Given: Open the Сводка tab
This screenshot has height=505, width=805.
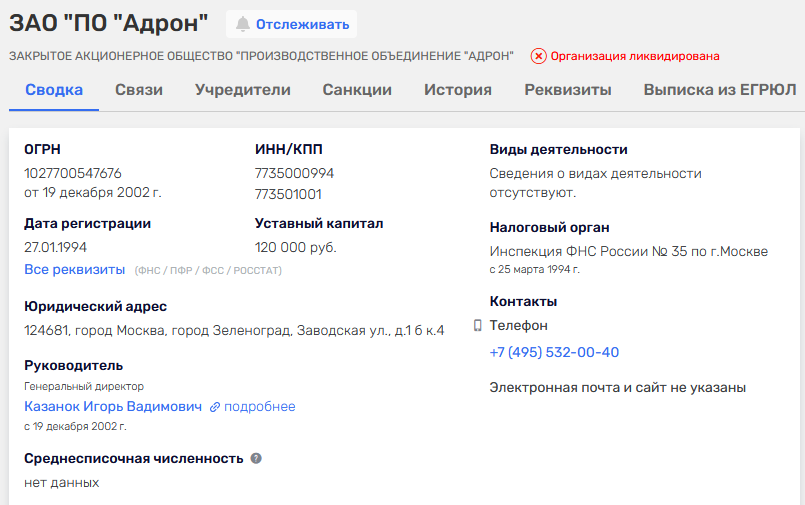Looking at the screenshot, I should (x=54, y=90).
